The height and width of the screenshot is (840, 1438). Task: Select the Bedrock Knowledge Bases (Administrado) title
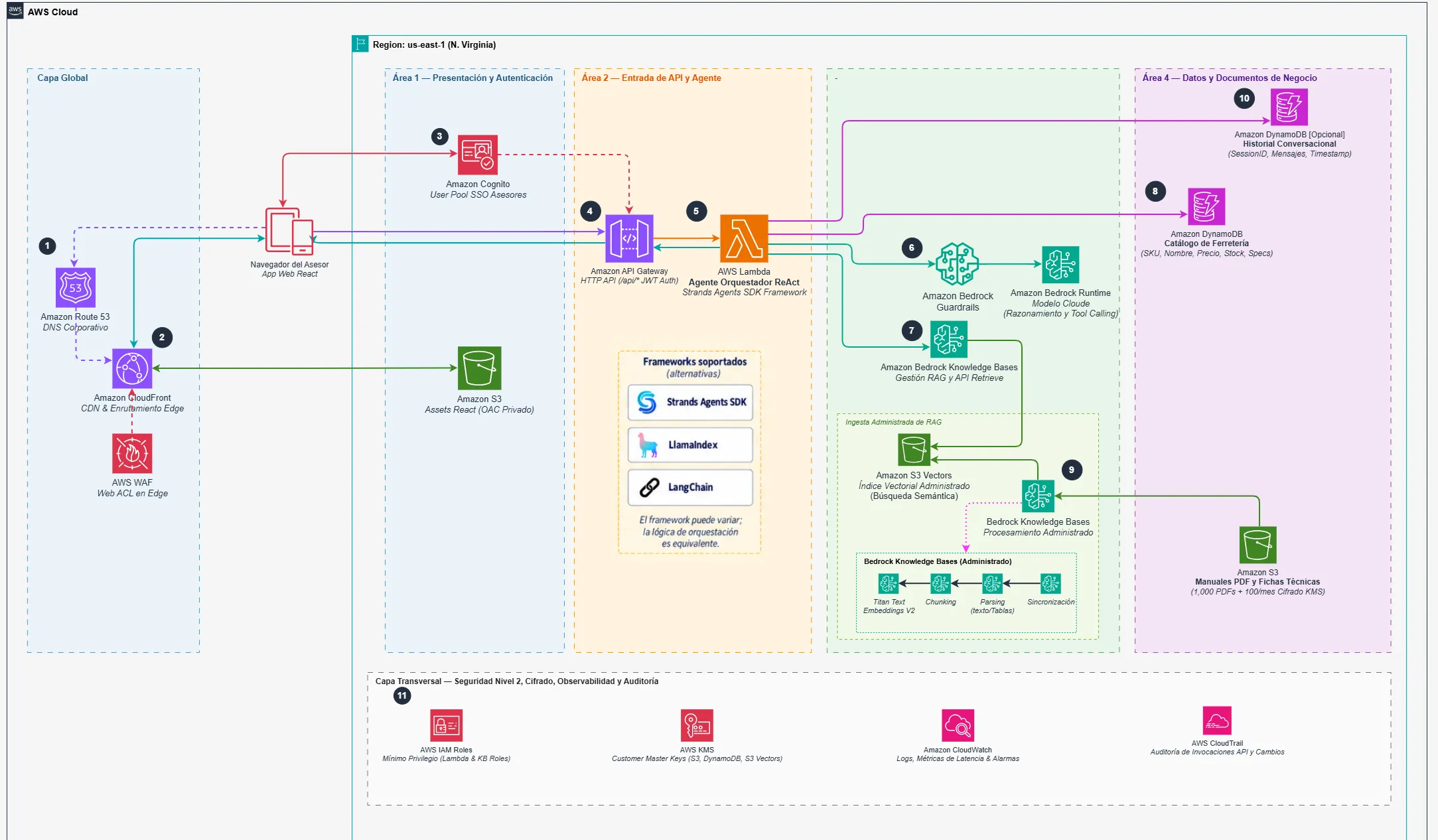tap(938, 561)
